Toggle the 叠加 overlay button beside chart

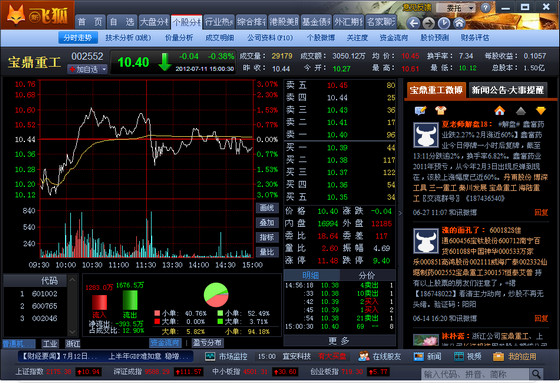click(x=266, y=223)
